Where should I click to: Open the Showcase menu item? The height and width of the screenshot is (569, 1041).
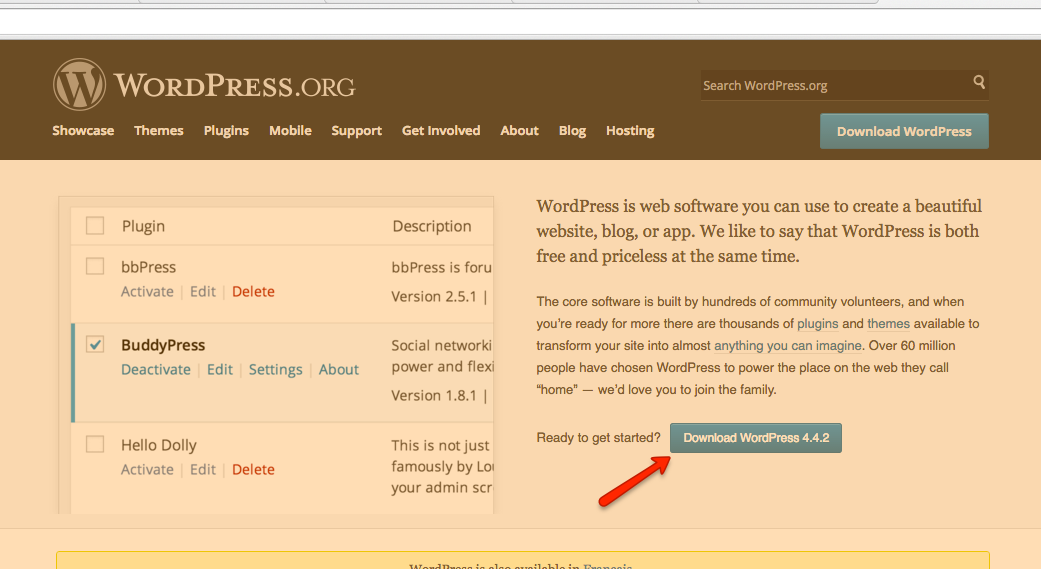tap(83, 131)
